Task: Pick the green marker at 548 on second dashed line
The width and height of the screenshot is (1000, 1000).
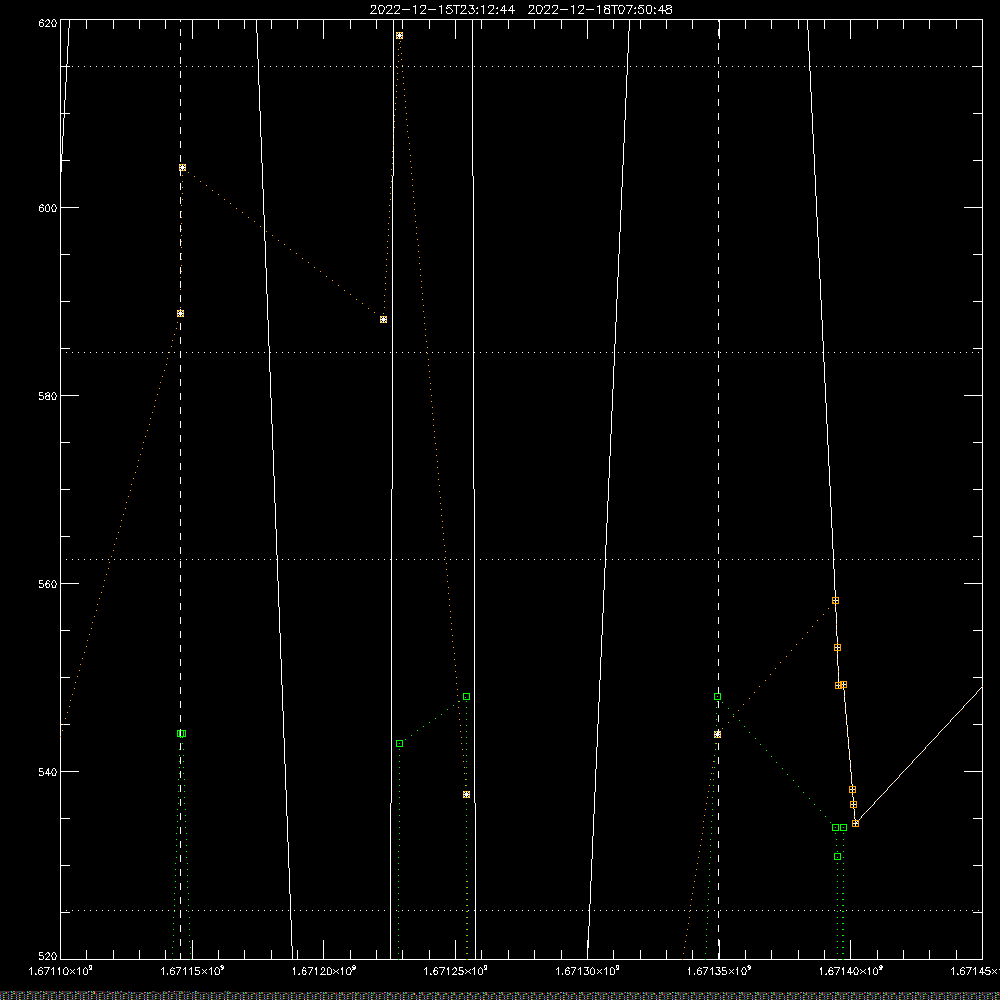Action: click(x=717, y=696)
